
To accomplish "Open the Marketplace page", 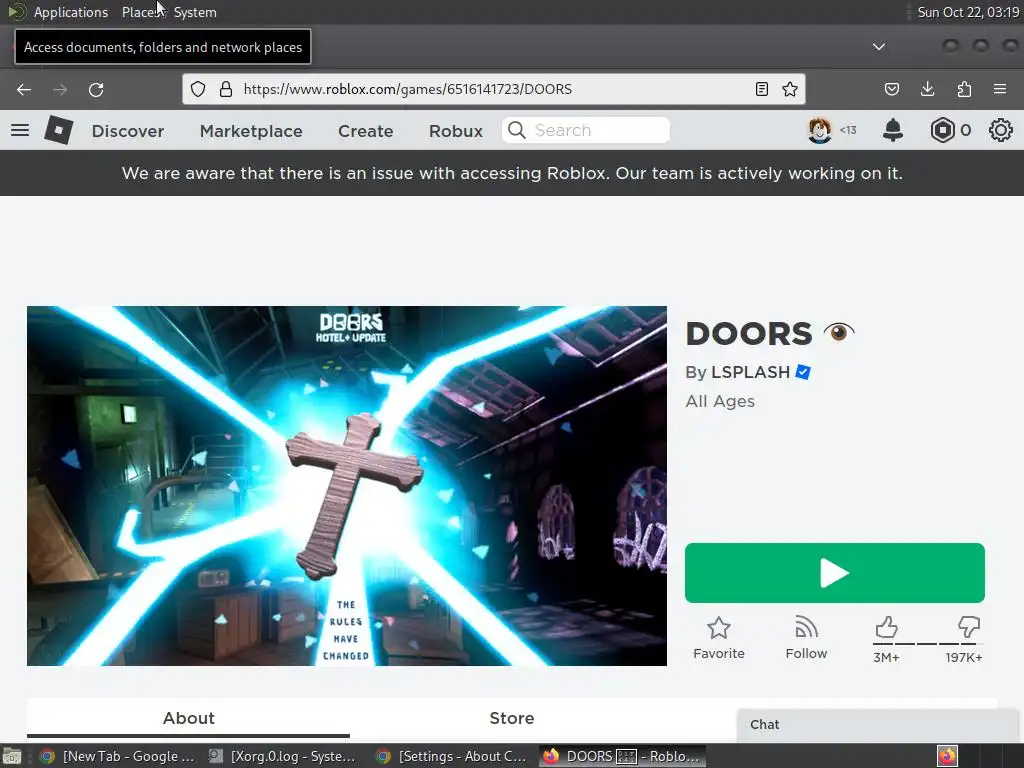I will pyautogui.click(x=251, y=131).
